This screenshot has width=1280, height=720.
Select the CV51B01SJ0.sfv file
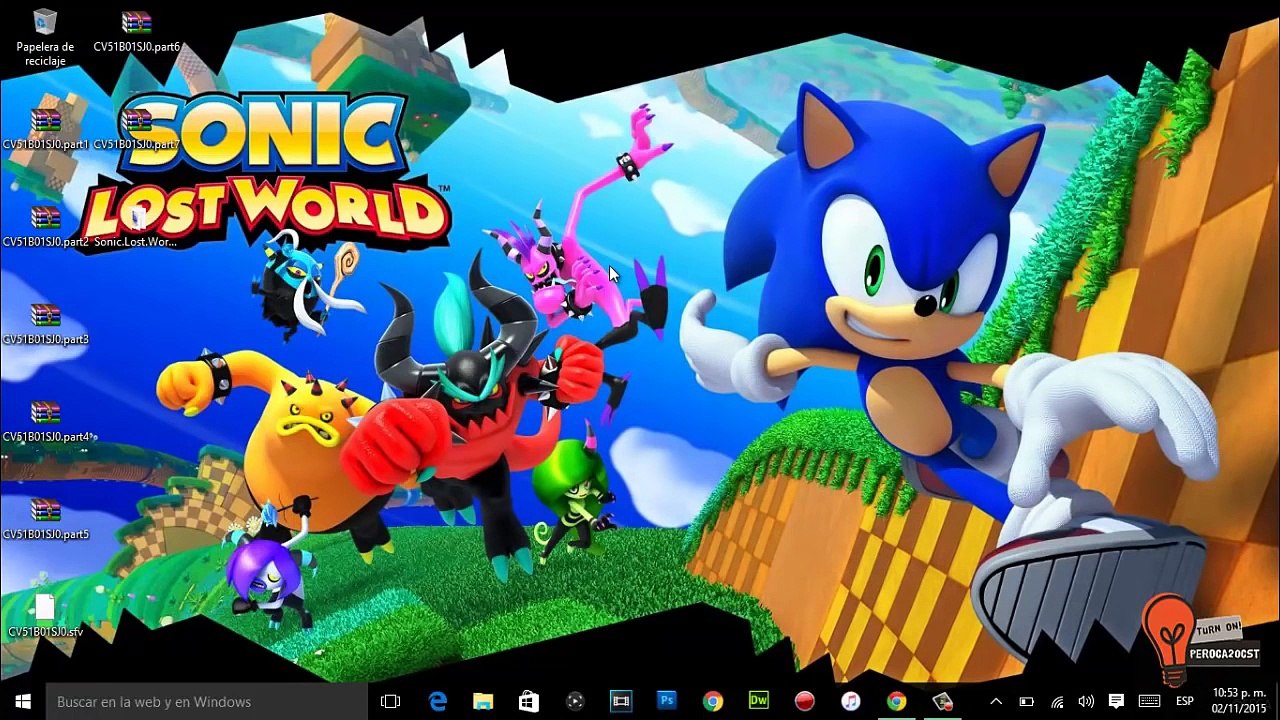pos(46,616)
